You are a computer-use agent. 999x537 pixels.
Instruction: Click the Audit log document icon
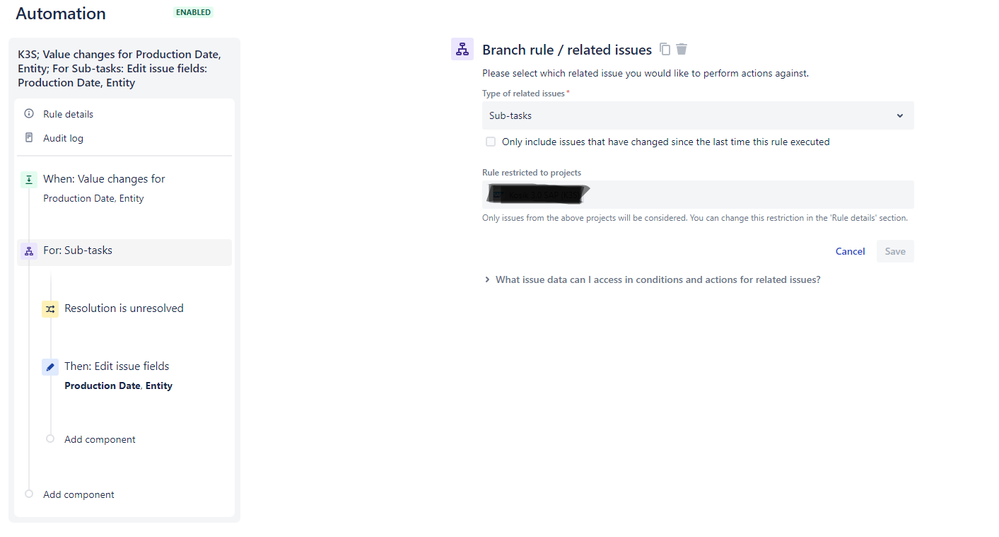[x=29, y=138]
